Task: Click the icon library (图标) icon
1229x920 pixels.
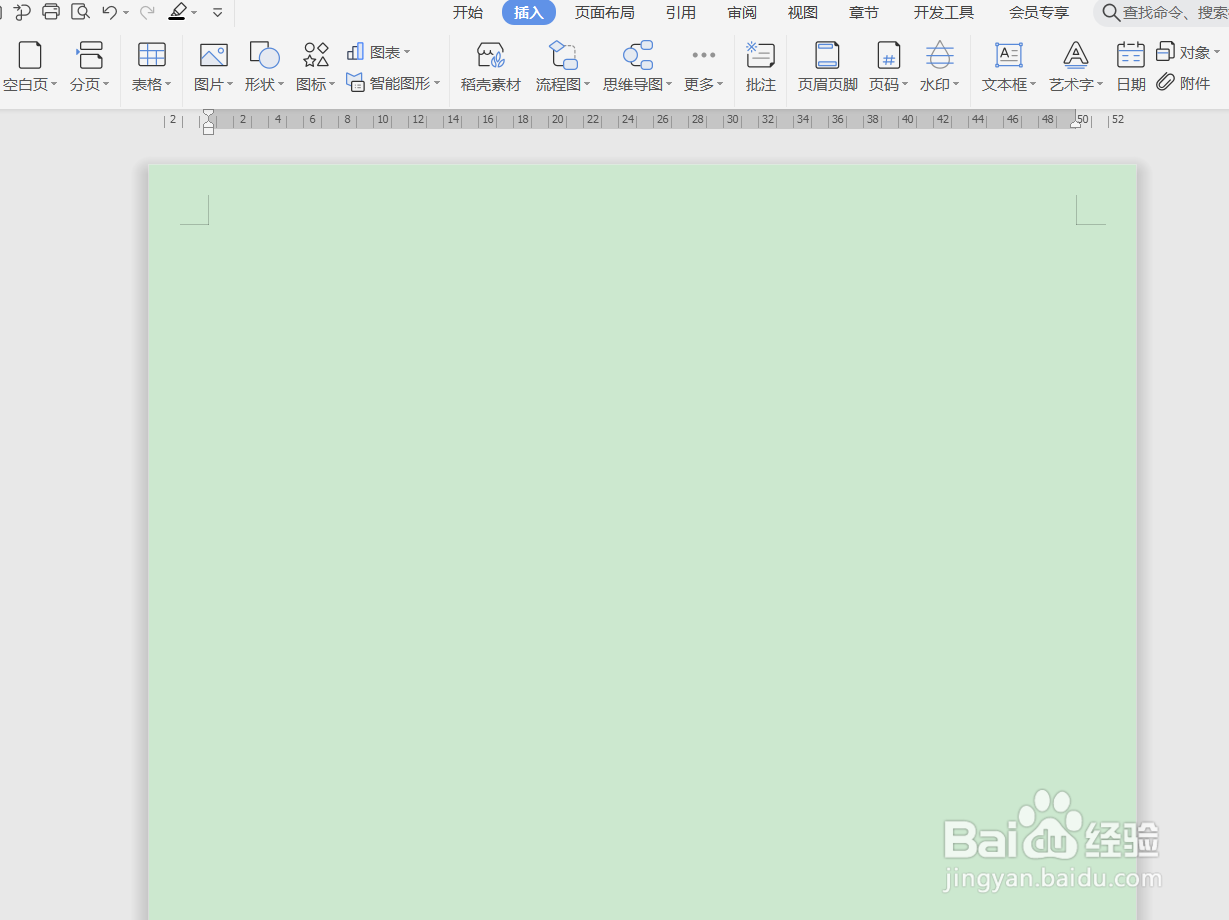Action: click(x=316, y=55)
